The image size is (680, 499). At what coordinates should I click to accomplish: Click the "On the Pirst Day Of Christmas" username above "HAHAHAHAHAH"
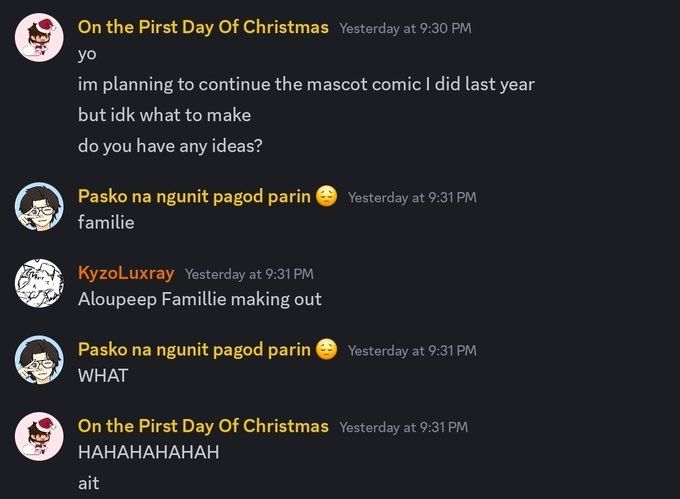click(203, 426)
